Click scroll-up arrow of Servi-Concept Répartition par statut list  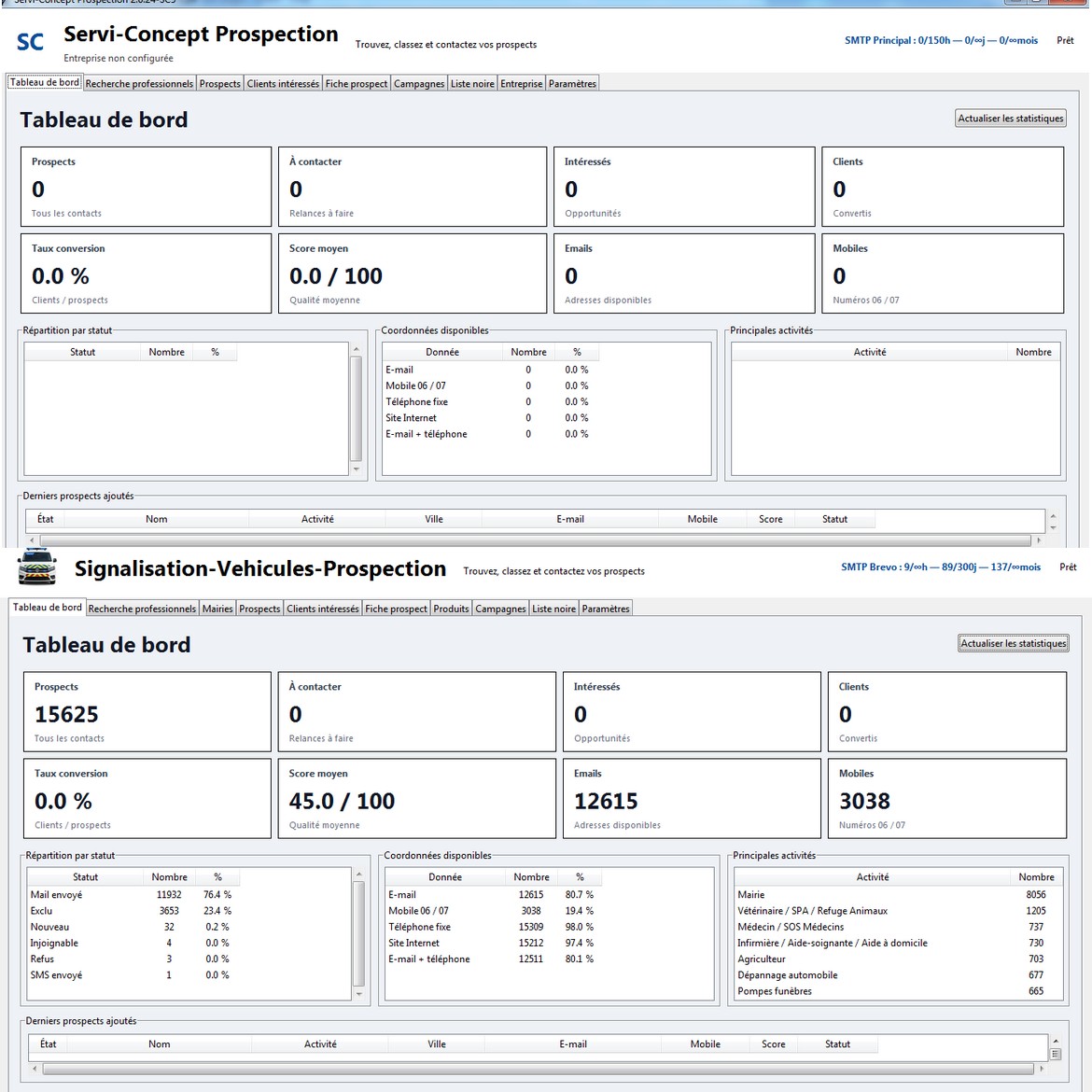pos(357,349)
